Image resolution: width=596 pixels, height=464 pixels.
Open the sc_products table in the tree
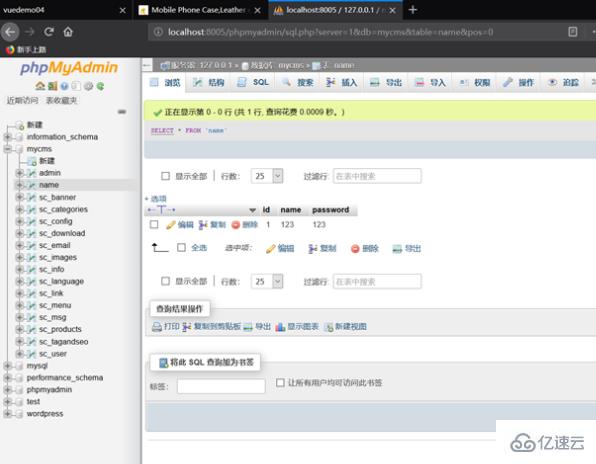(x=60, y=329)
